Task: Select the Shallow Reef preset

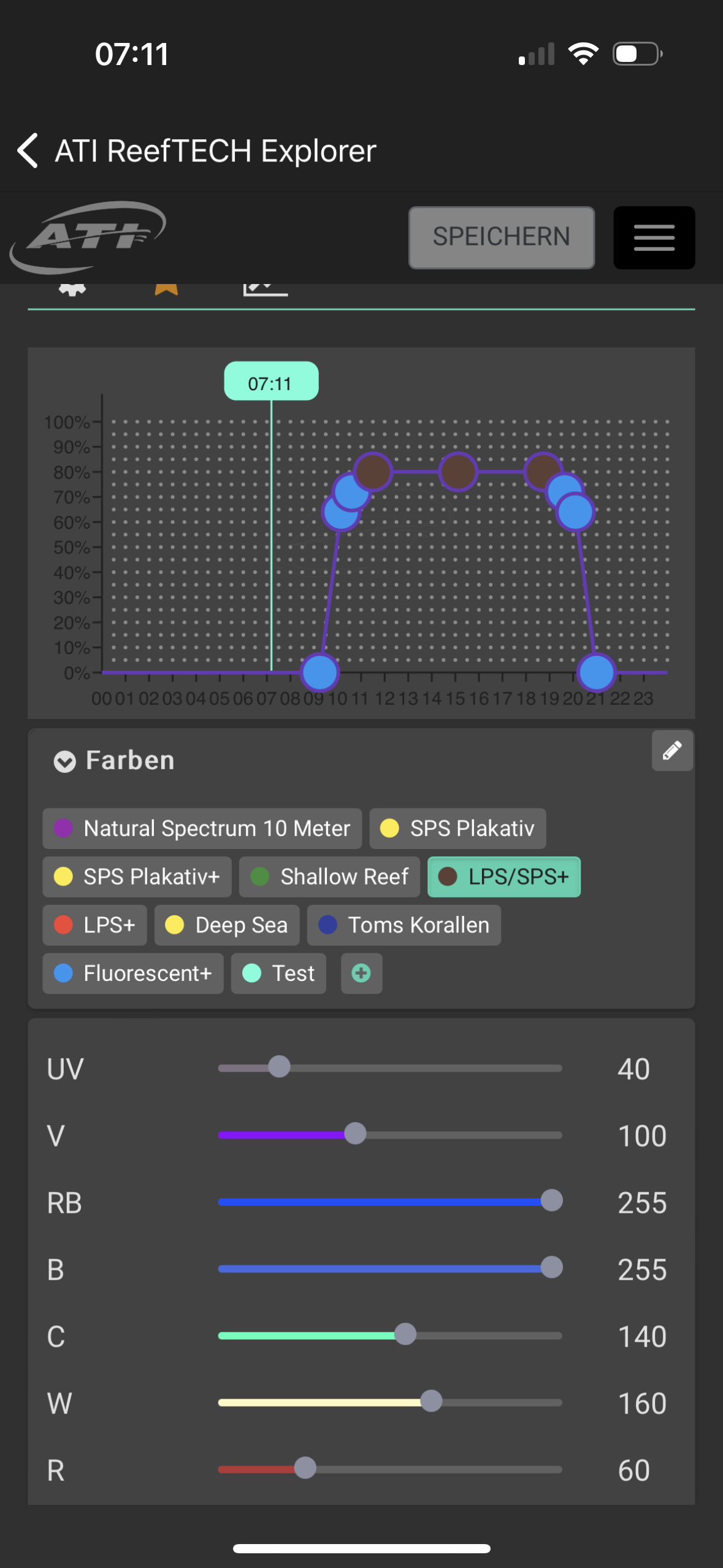Action: pos(329,877)
